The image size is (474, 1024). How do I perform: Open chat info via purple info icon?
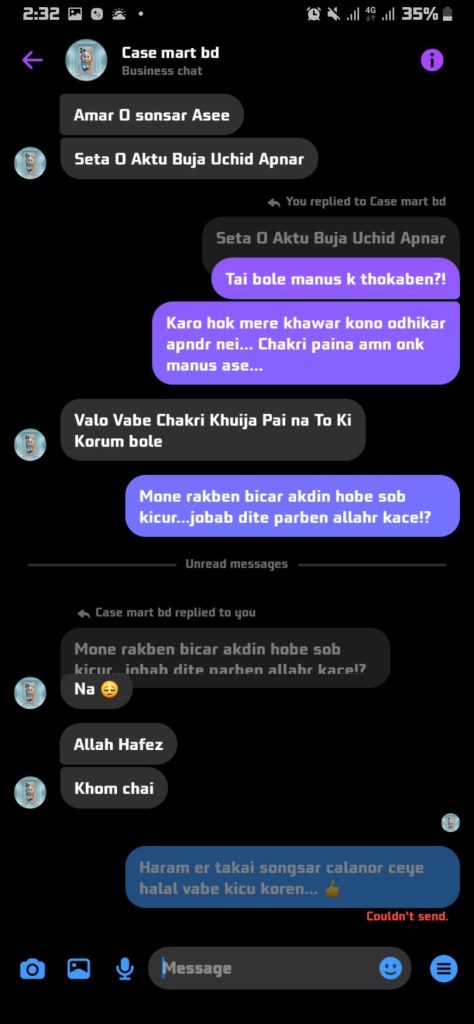pos(432,61)
